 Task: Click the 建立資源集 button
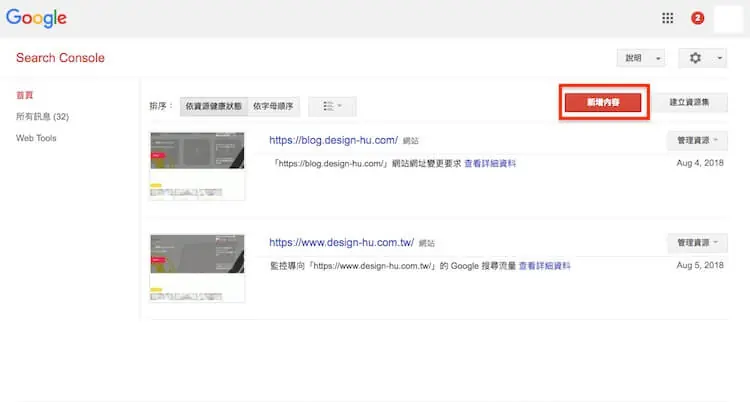[689, 102]
